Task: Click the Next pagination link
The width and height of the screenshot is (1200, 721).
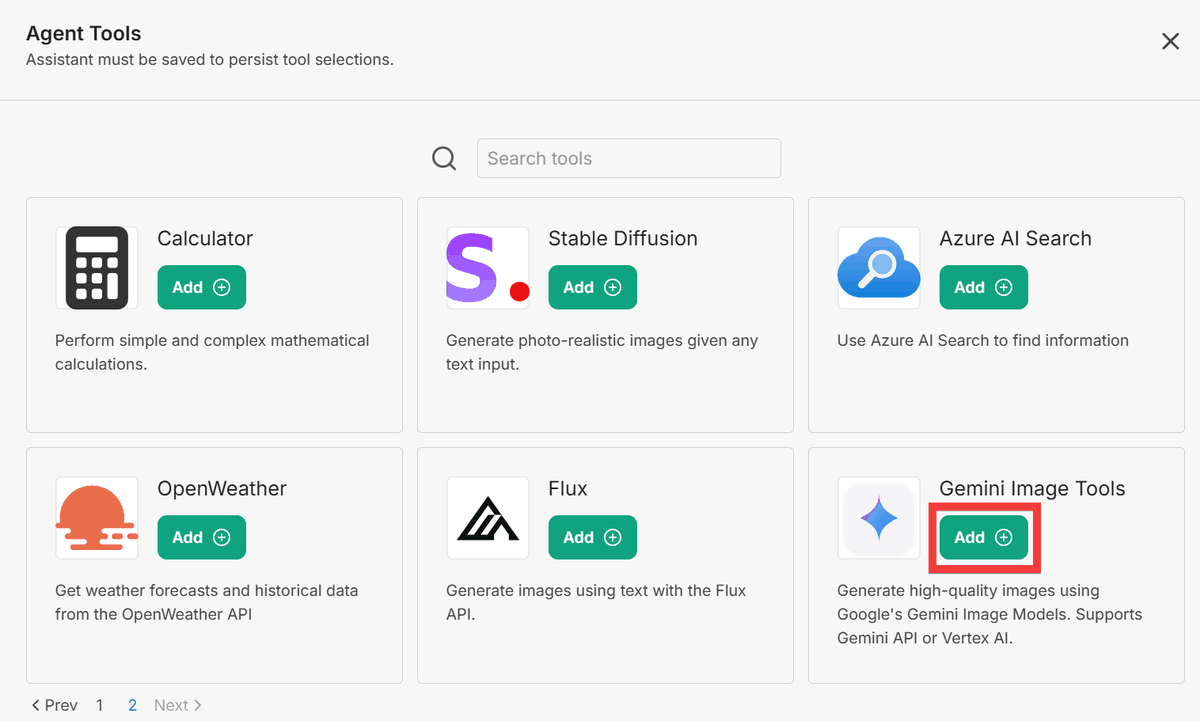Action: (x=177, y=705)
